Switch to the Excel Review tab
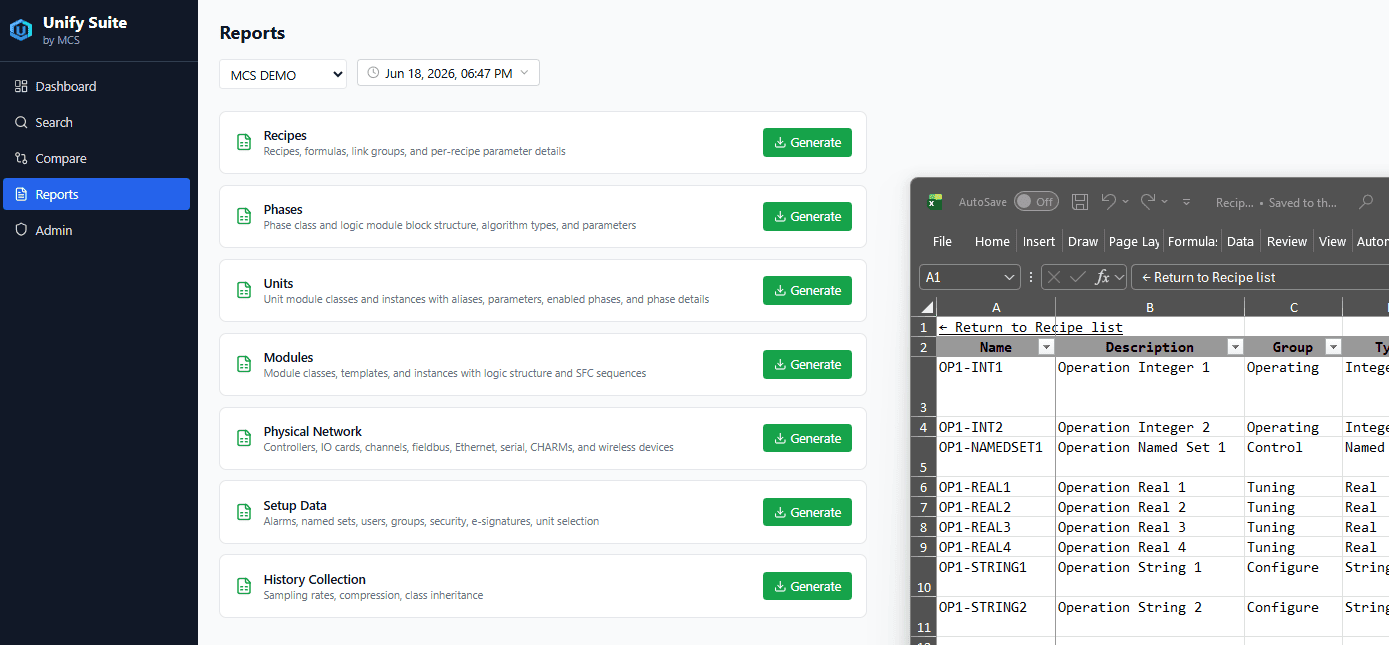The width and height of the screenshot is (1389, 645). coord(1287,241)
